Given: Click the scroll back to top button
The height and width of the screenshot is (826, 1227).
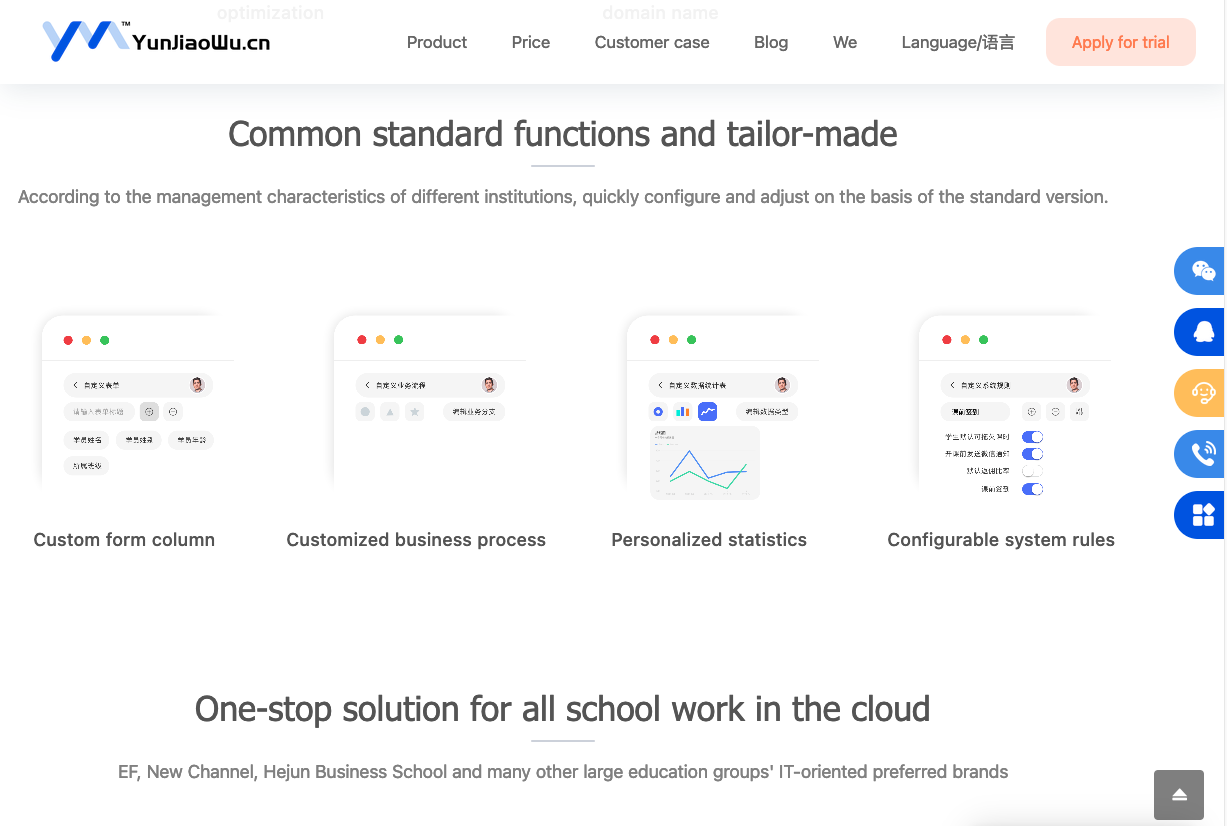Looking at the screenshot, I should pyautogui.click(x=1179, y=795).
